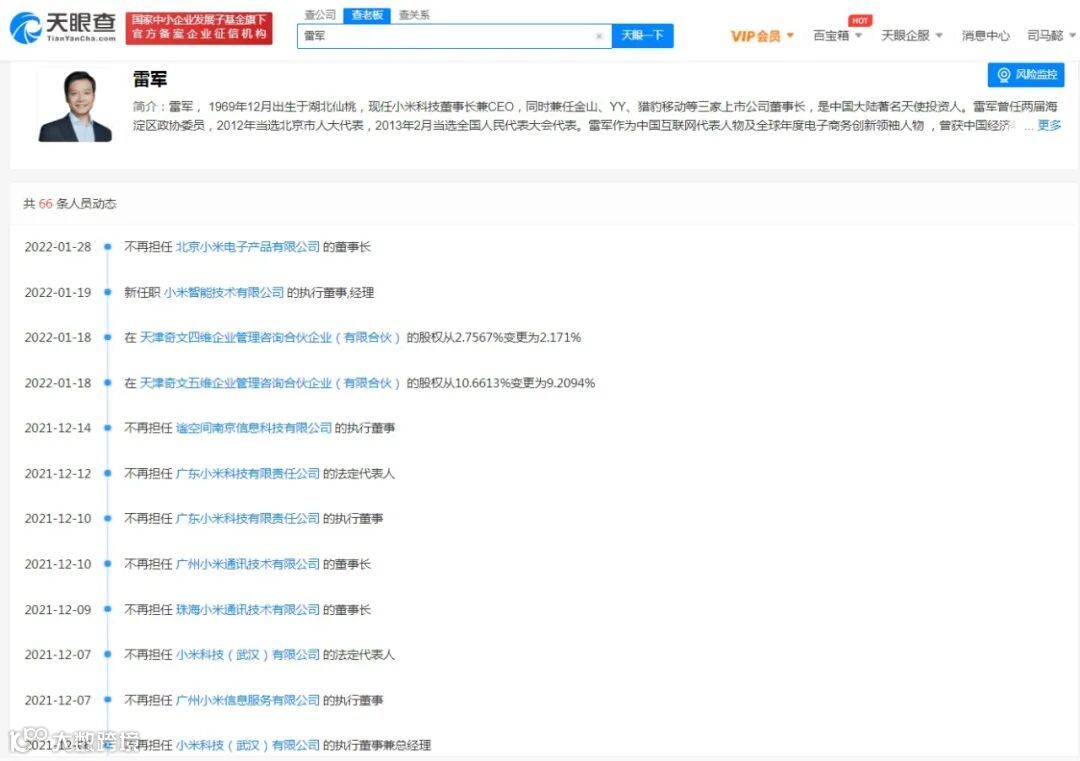Click the 风险监控 button
The width and height of the screenshot is (1080, 761).
1026,74
